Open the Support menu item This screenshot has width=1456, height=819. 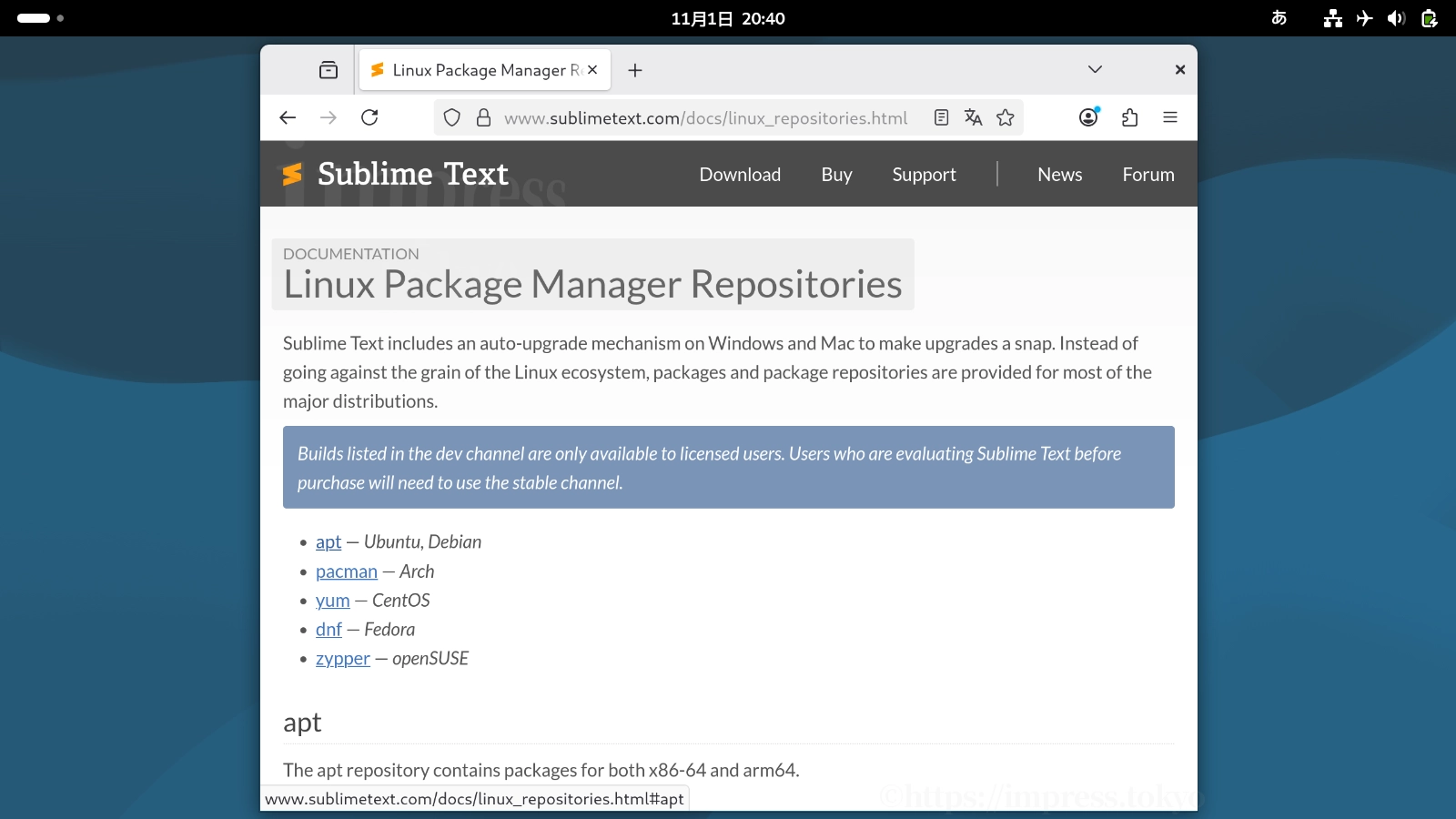[924, 175]
